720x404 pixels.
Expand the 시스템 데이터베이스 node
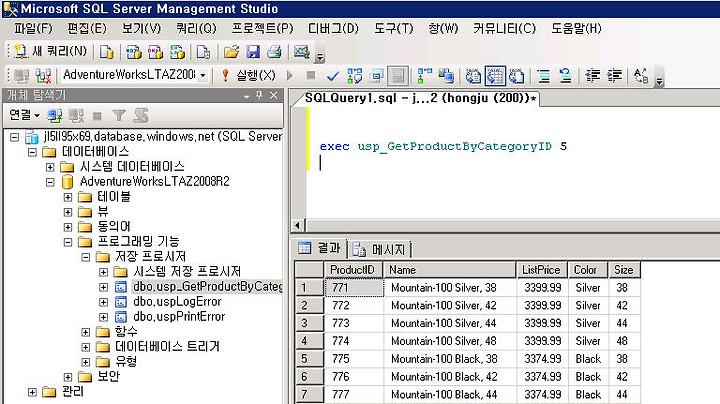click(x=50, y=167)
